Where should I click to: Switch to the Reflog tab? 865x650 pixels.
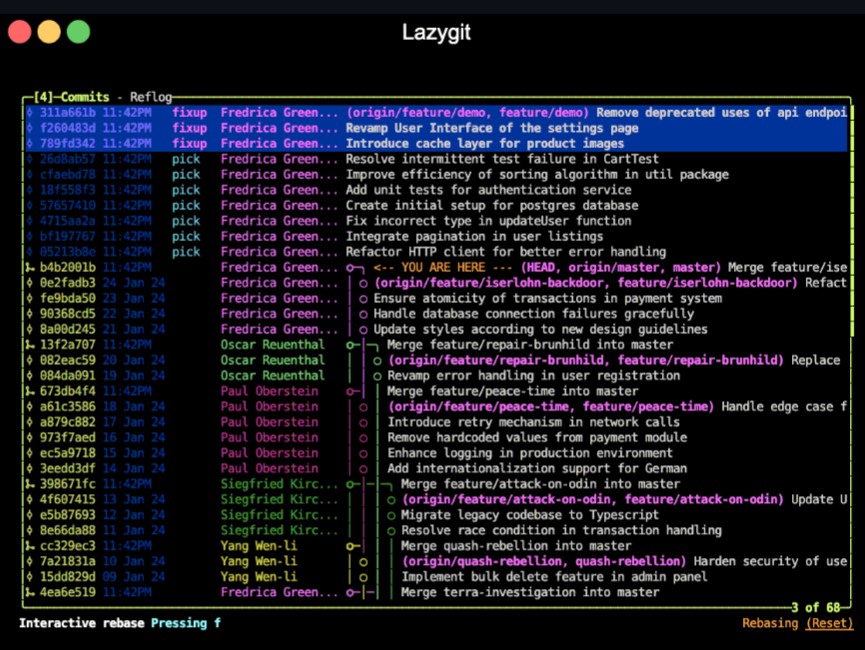tap(151, 97)
